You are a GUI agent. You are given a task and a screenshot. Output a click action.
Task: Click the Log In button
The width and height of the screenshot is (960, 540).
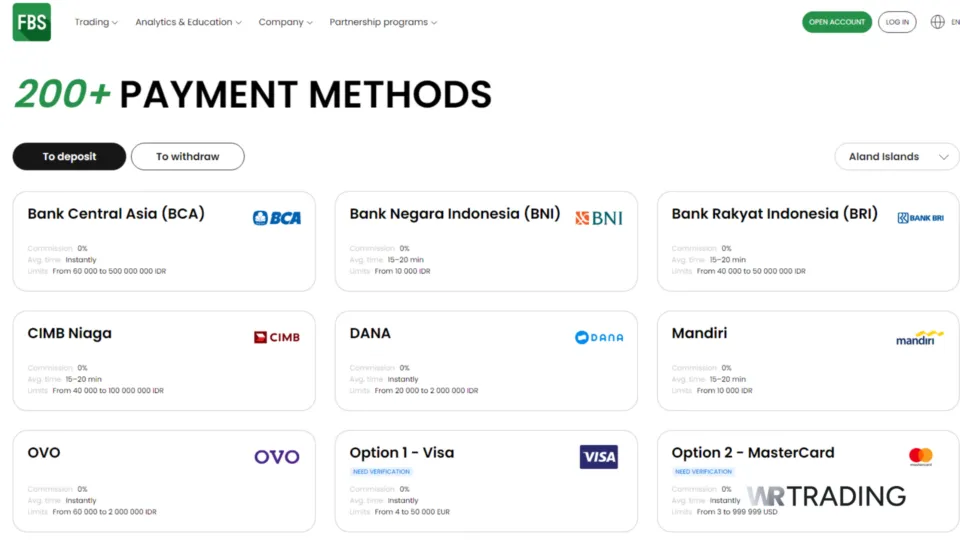point(897,22)
